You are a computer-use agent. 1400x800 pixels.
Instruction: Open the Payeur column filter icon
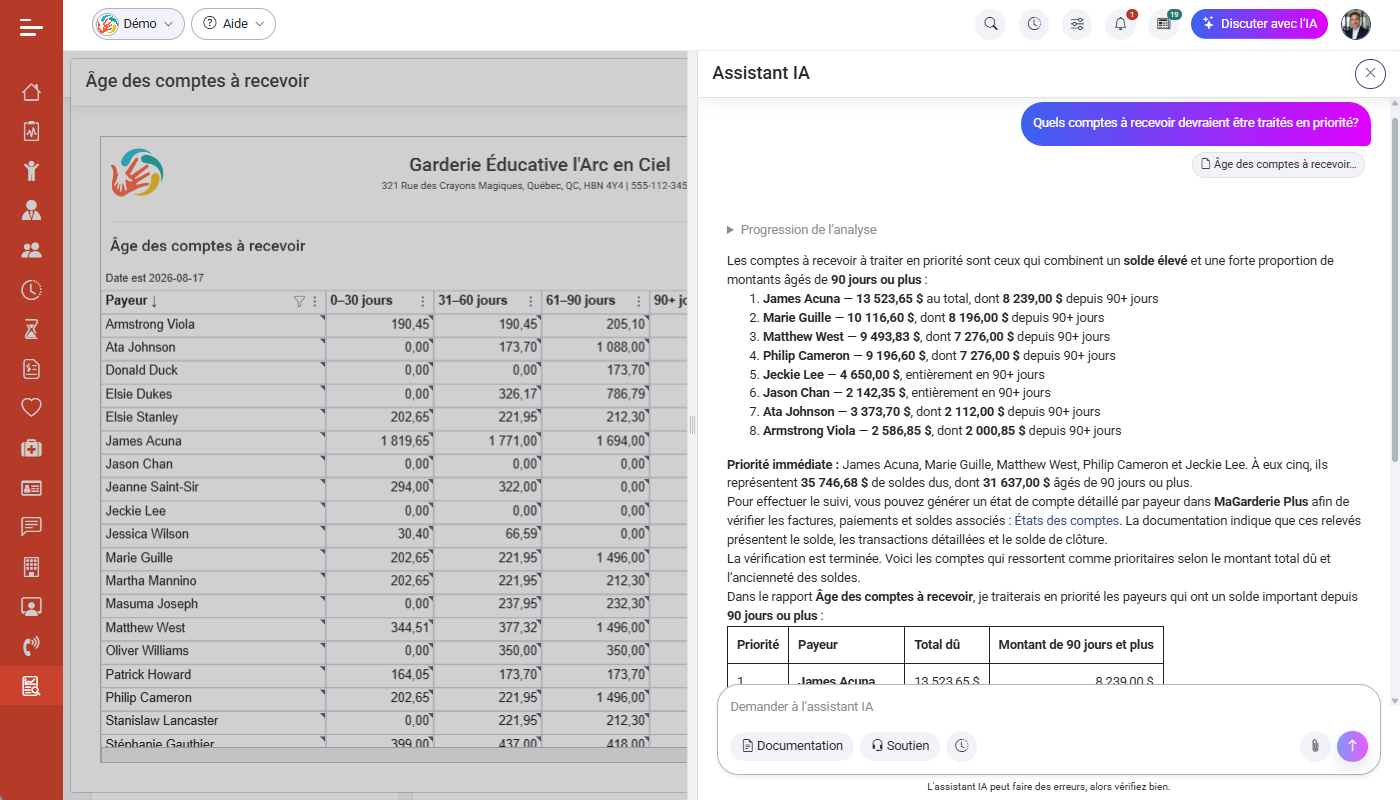(299, 301)
